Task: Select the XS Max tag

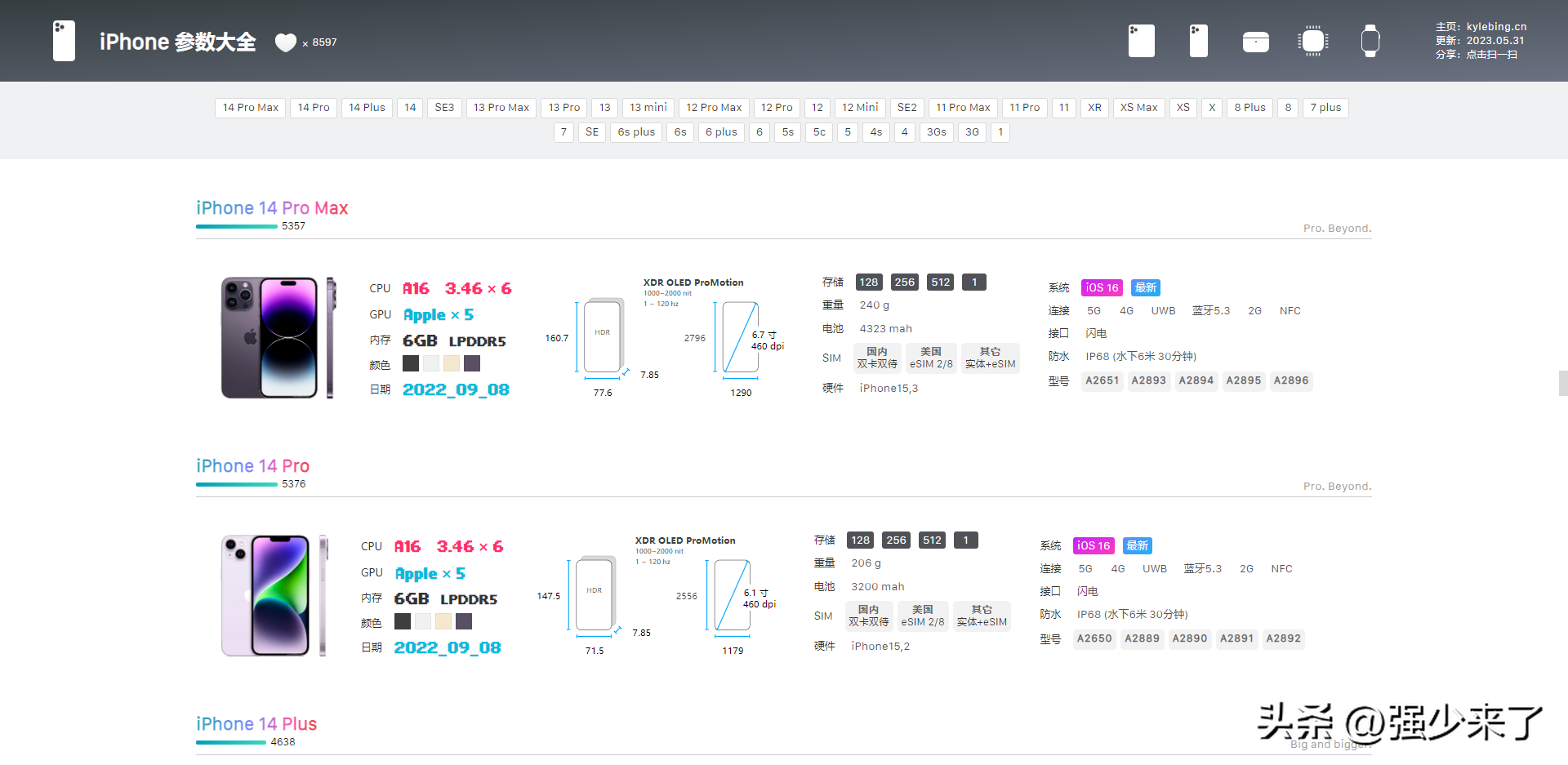Action: coord(1138,108)
